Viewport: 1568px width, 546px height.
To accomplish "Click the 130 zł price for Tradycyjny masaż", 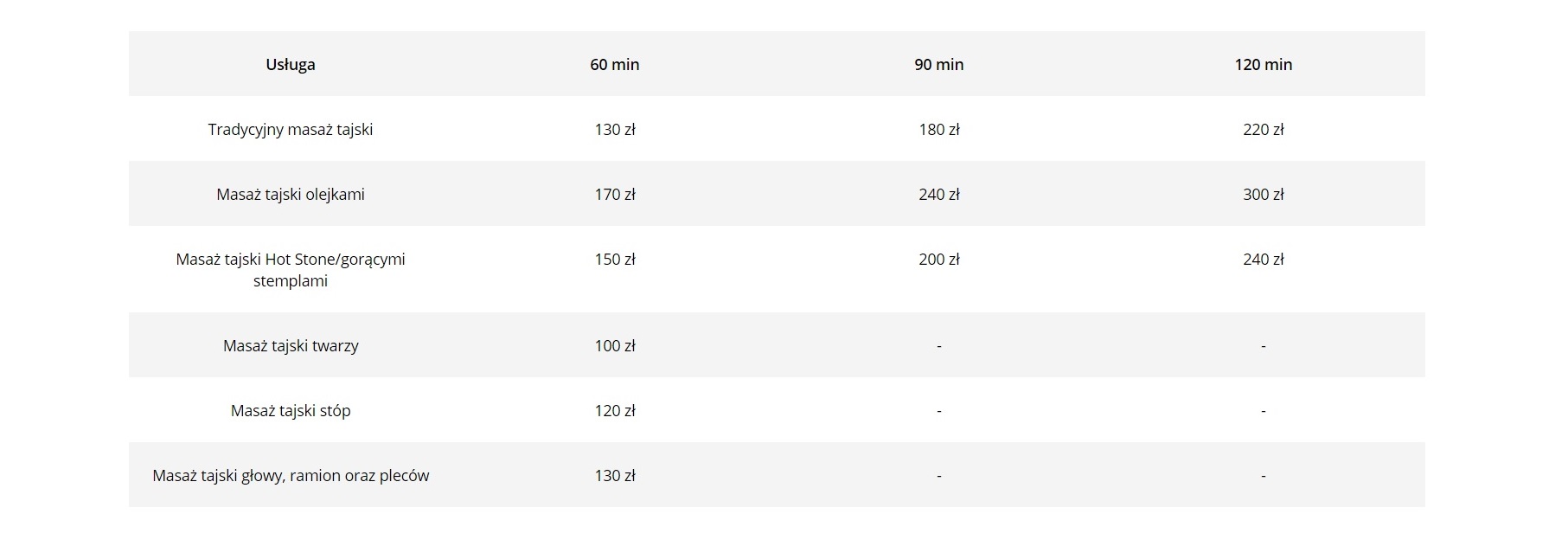I will pyautogui.click(x=615, y=130).
